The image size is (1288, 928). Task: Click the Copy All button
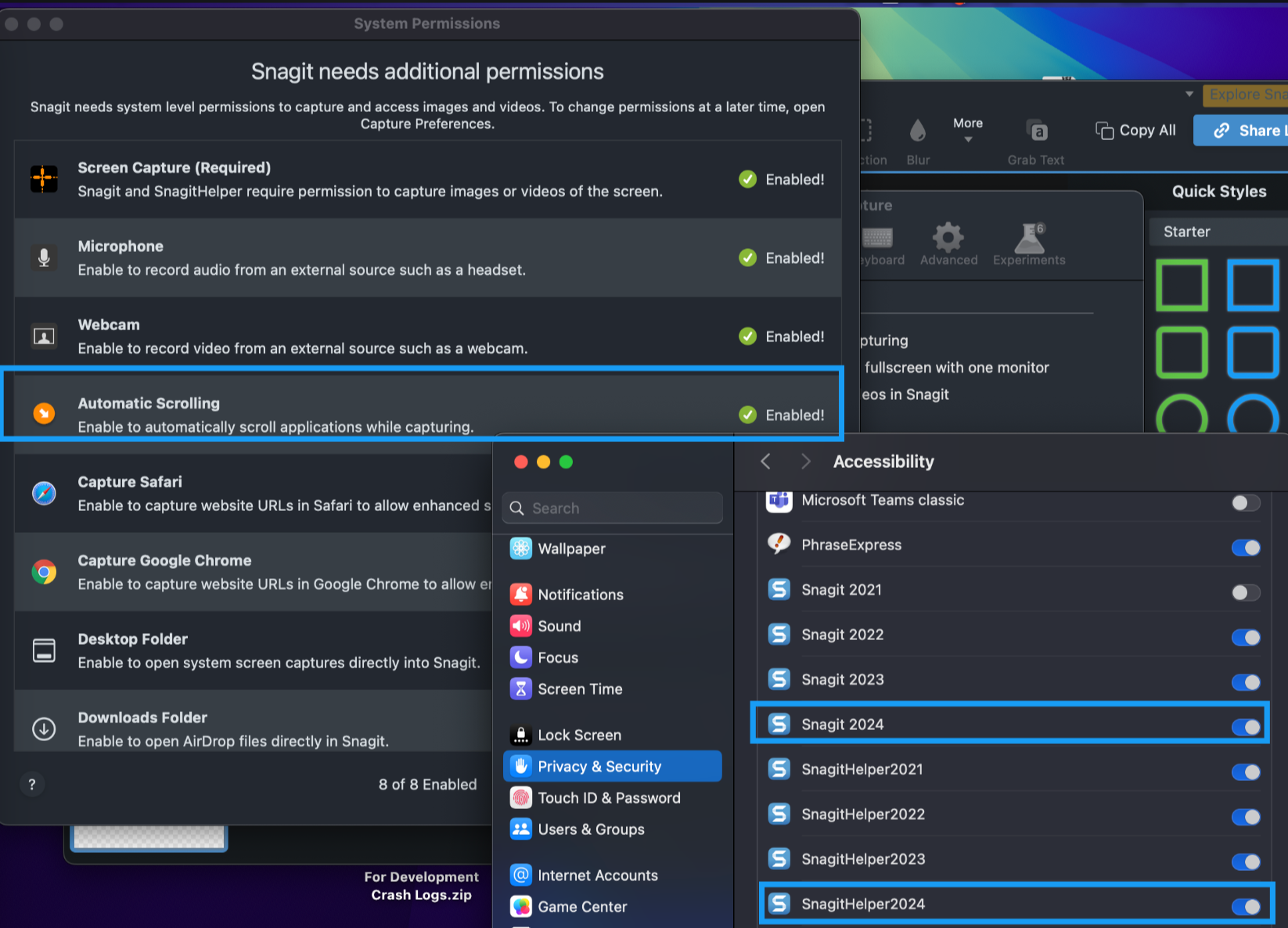[1136, 131]
